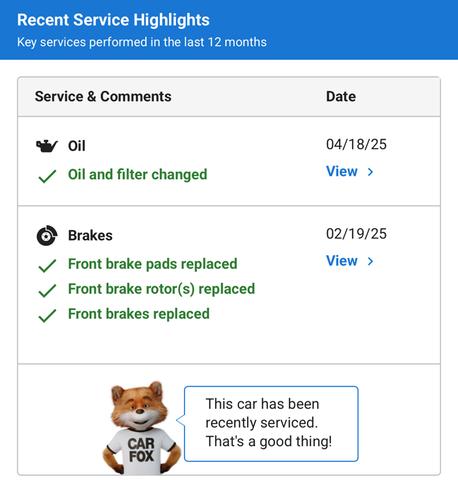
Task: Select the Oil service heading
Action: click(x=77, y=146)
